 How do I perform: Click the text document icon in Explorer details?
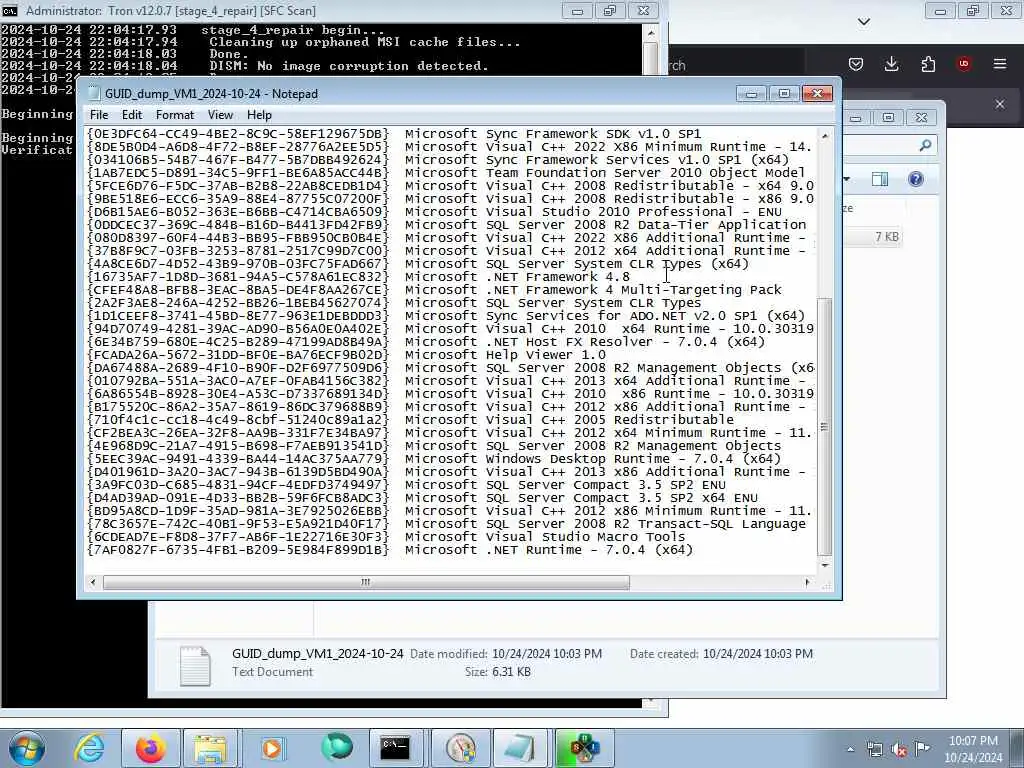click(195, 665)
